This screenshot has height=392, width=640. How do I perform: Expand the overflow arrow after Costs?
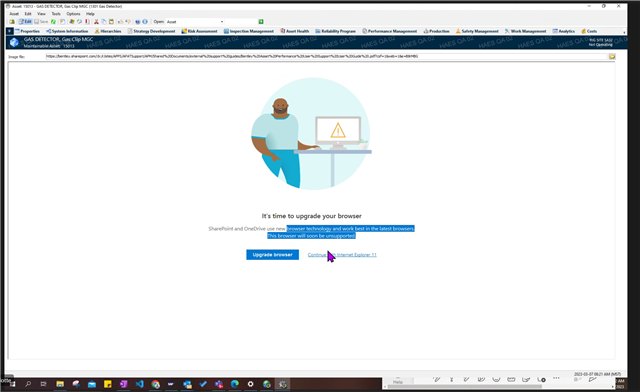click(624, 32)
